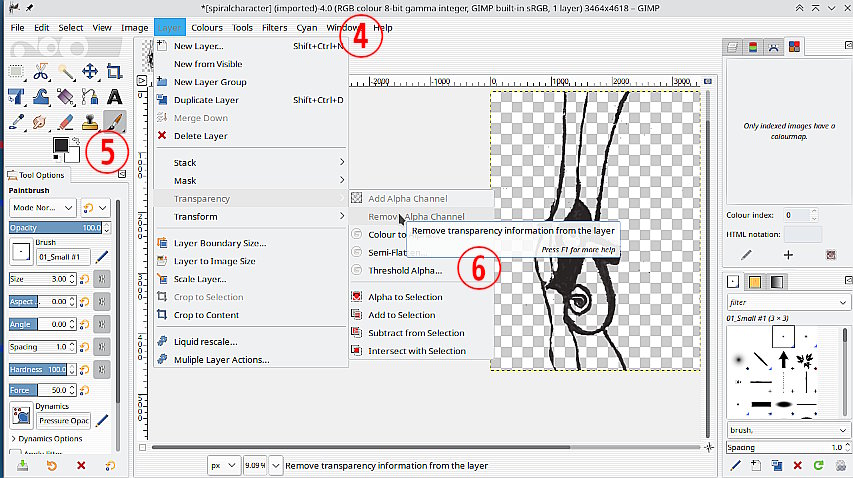Switch to the Channels tab
The image size is (853, 478).
(x=753, y=47)
